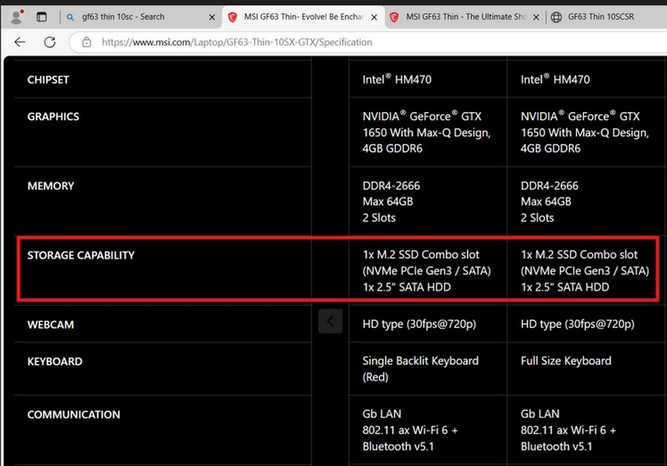The image size is (667, 466).
Task: Go back with the back arrow
Action: [20, 42]
